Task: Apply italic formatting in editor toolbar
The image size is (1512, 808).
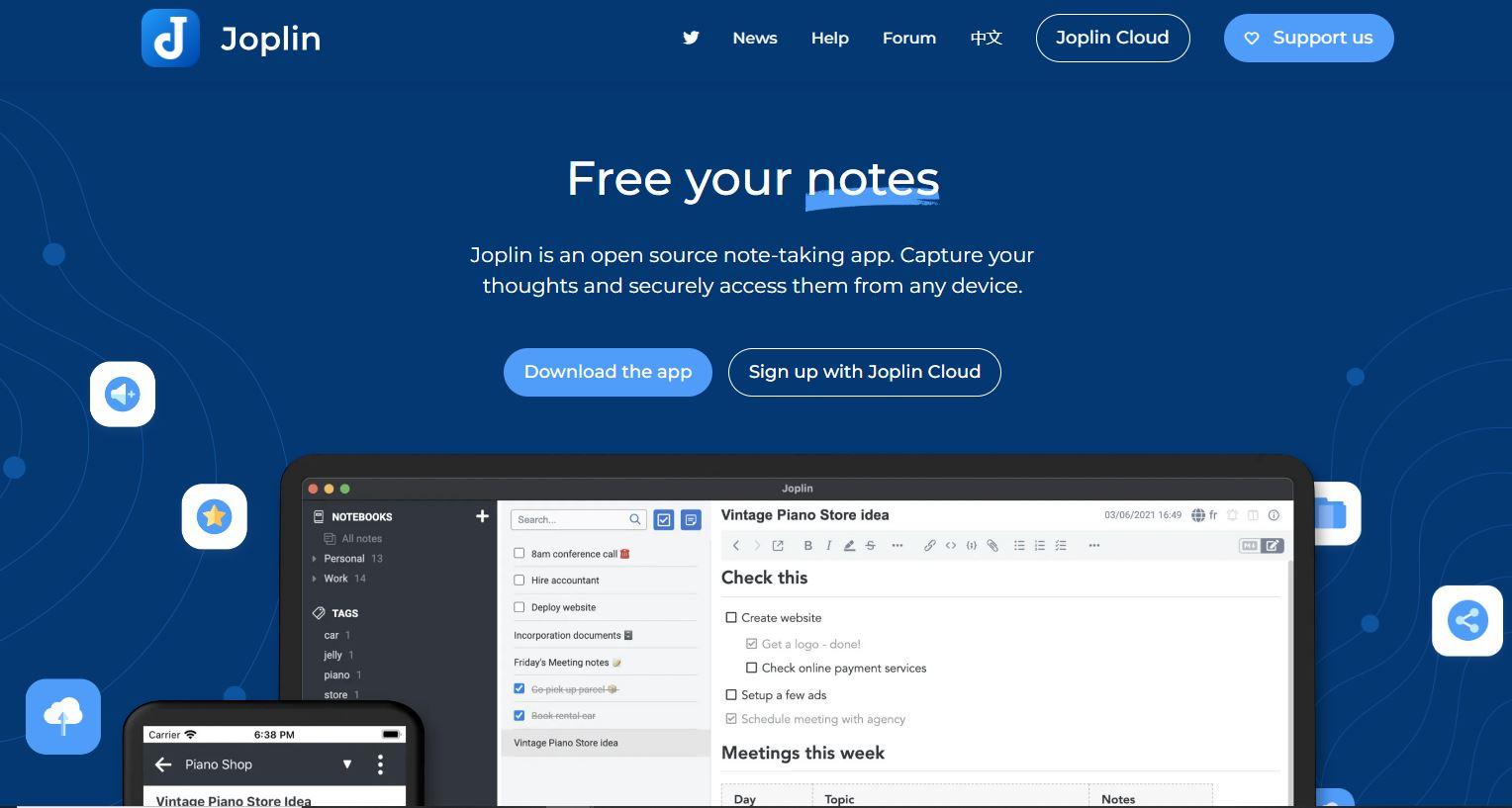Action: pos(828,545)
